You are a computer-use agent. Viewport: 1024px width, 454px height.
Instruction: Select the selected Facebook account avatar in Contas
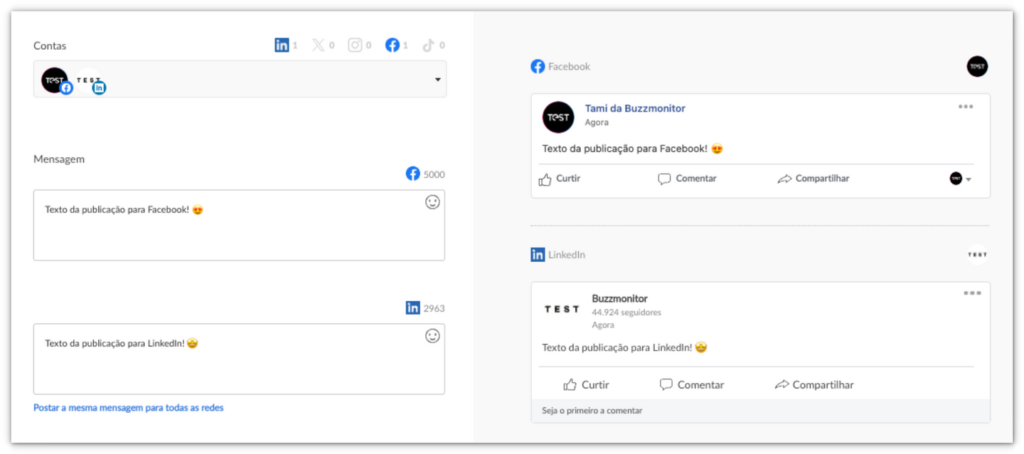[x=54, y=79]
